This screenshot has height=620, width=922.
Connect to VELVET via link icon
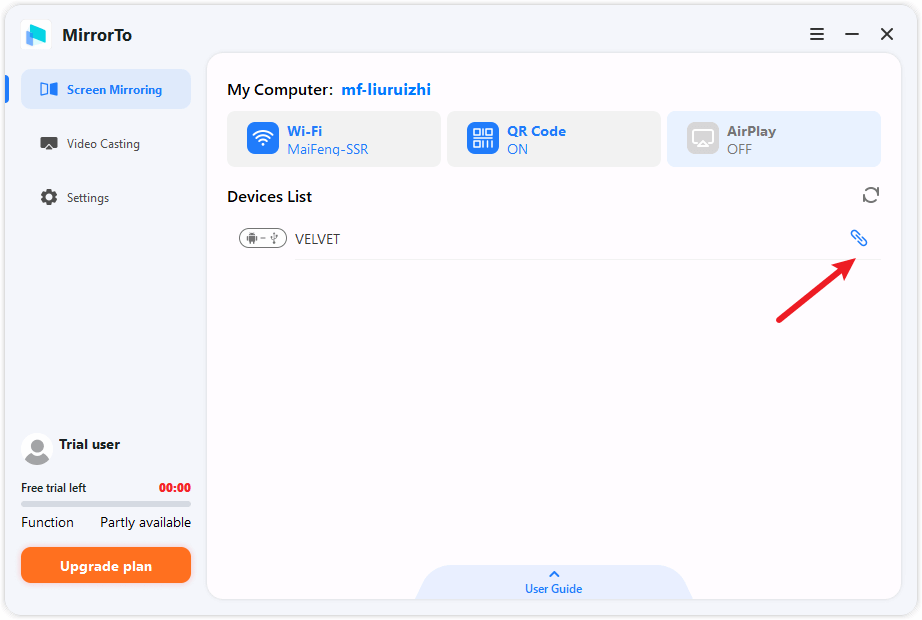click(858, 238)
